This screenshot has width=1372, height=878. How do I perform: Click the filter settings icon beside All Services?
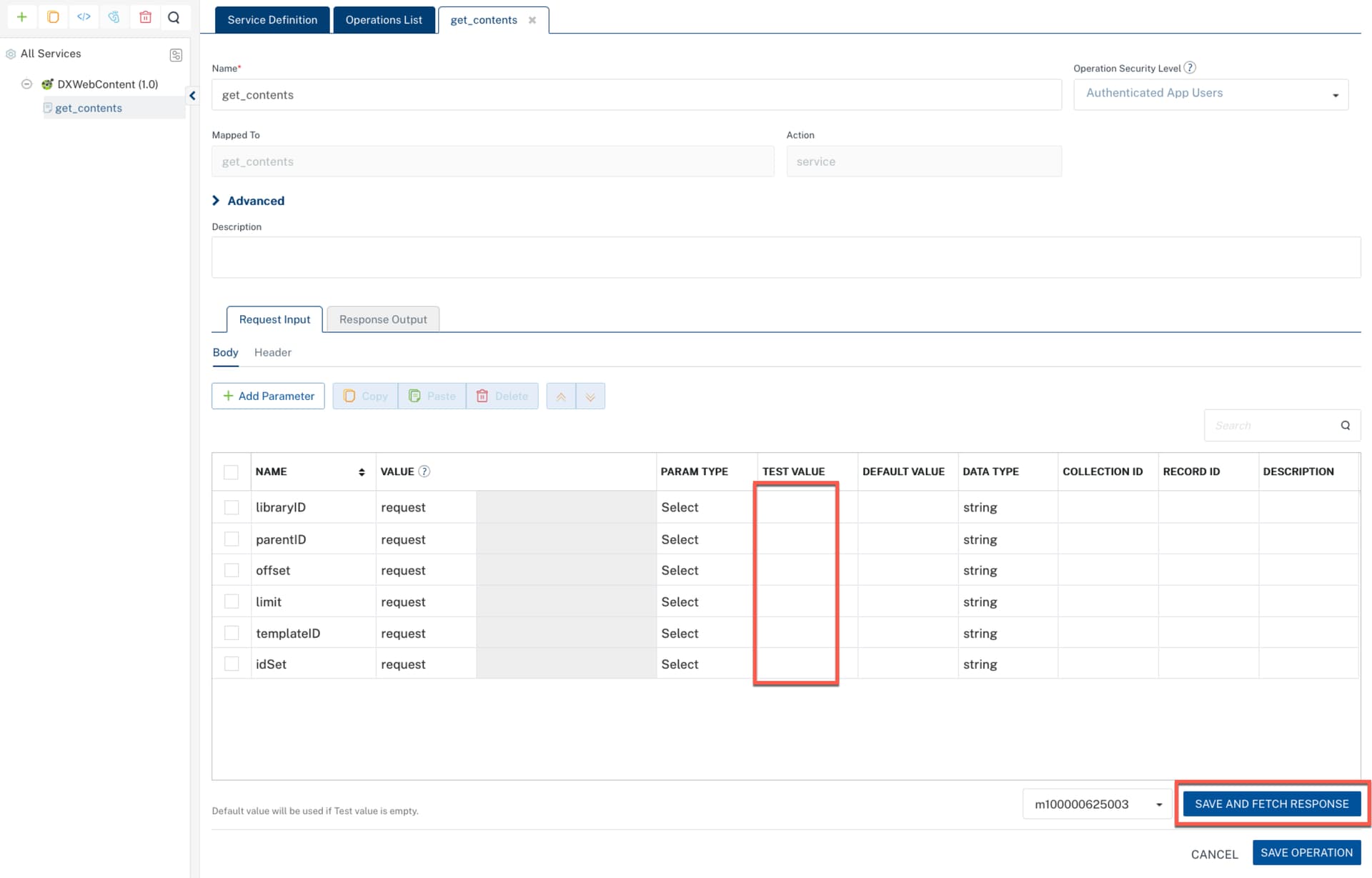pyautogui.click(x=176, y=55)
